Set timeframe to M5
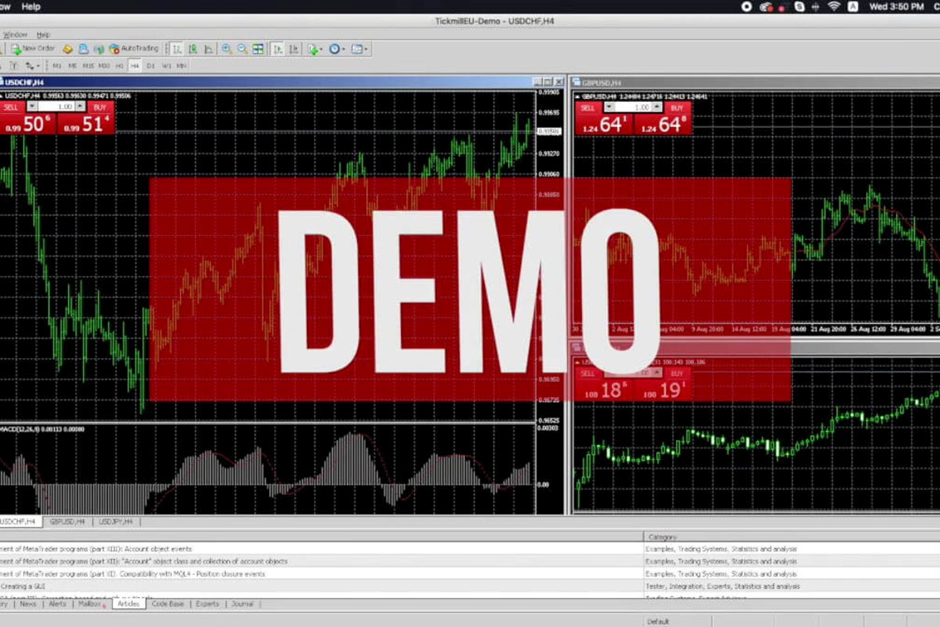The height and width of the screenshot is (627, 940). pos(72,66)
